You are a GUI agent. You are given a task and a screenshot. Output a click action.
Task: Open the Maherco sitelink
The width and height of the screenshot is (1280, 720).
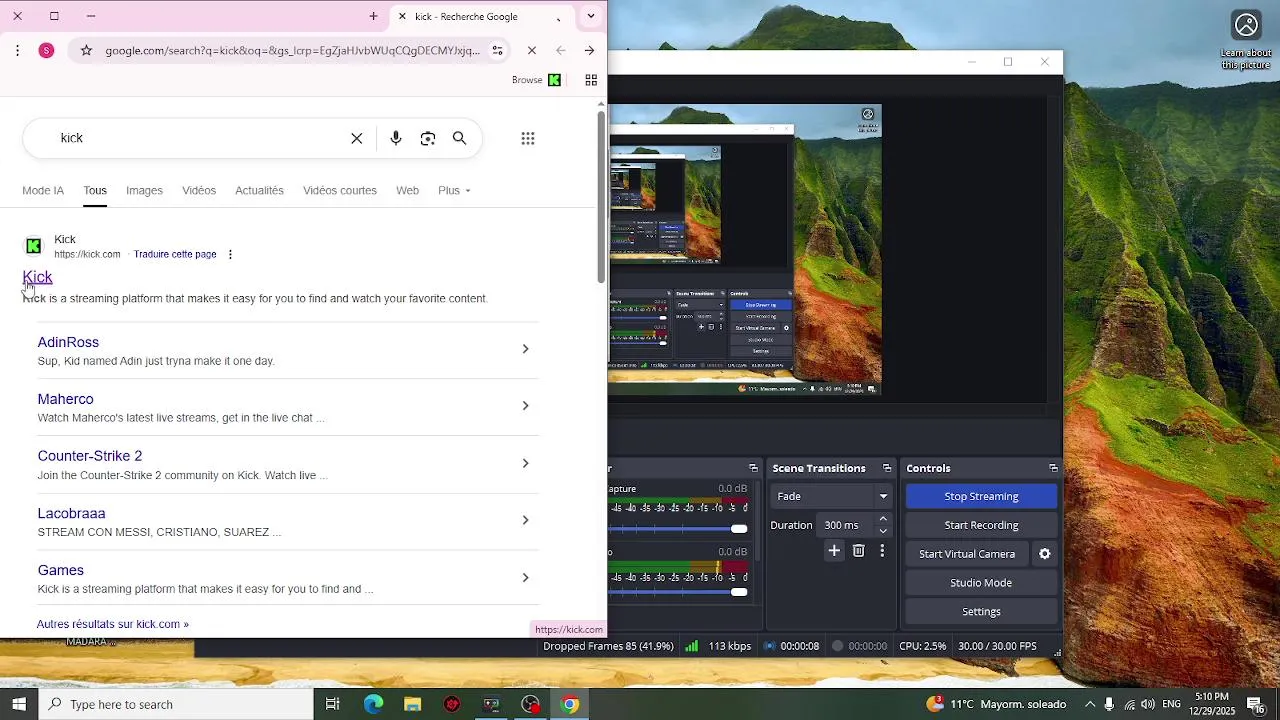[65, 399]
